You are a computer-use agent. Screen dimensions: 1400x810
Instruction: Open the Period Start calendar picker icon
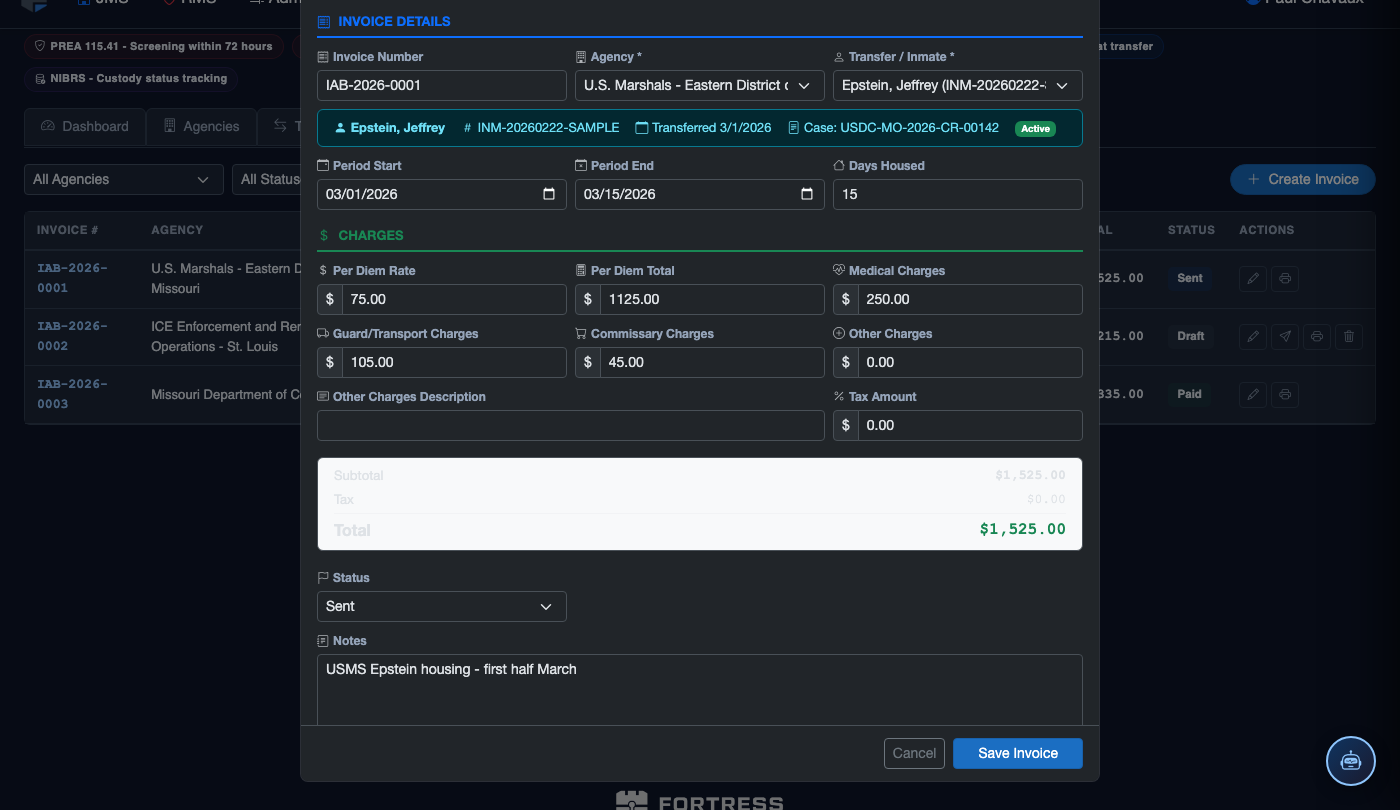(x=549, y=194)
